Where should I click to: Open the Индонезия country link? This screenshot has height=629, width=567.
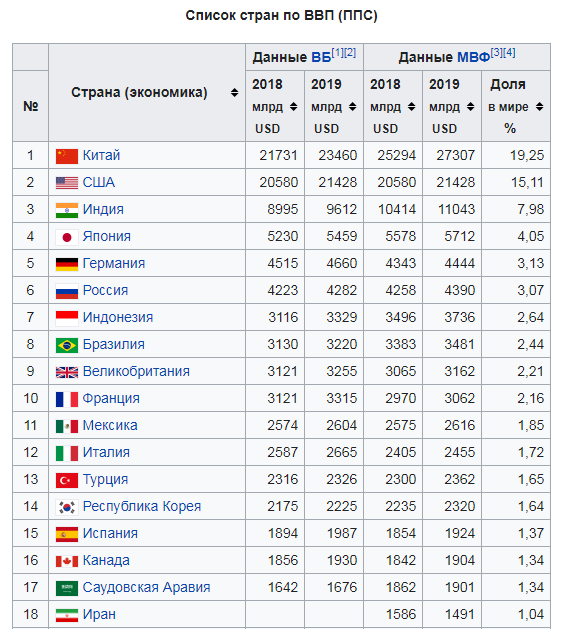118,317
